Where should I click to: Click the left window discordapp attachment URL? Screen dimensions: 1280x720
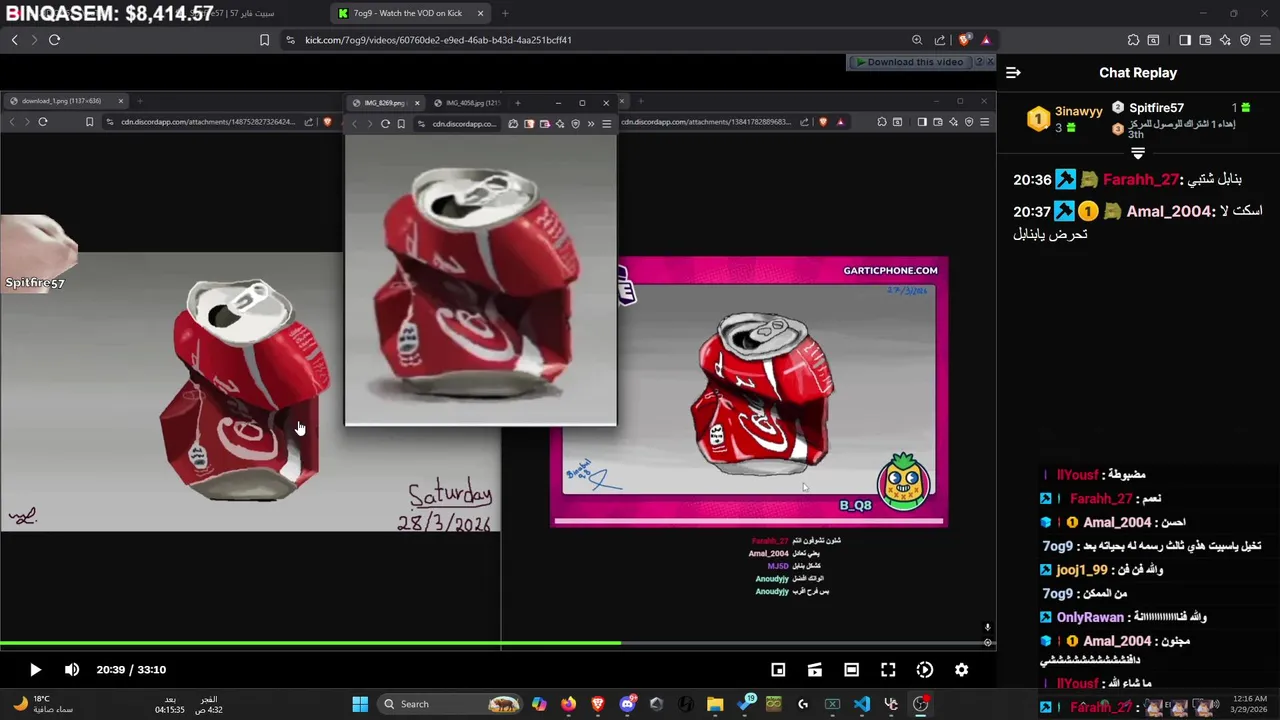click(208, 122)
